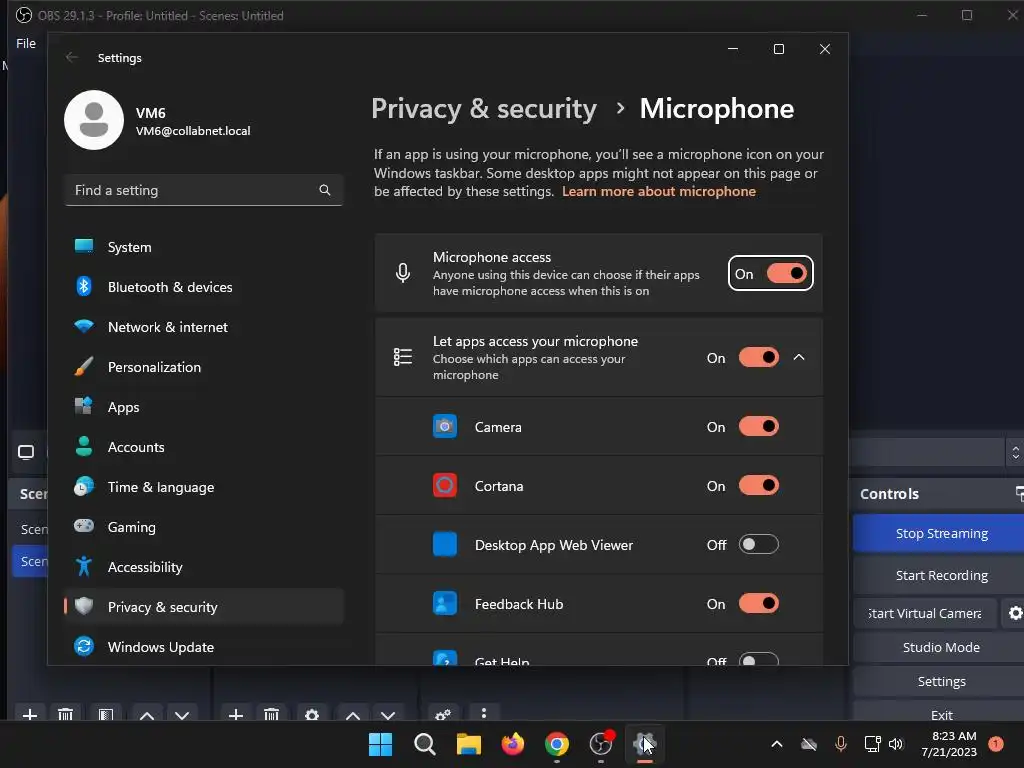
Task: Remove scene using OBS Scenes trash icon
Action: pos(65,715)
